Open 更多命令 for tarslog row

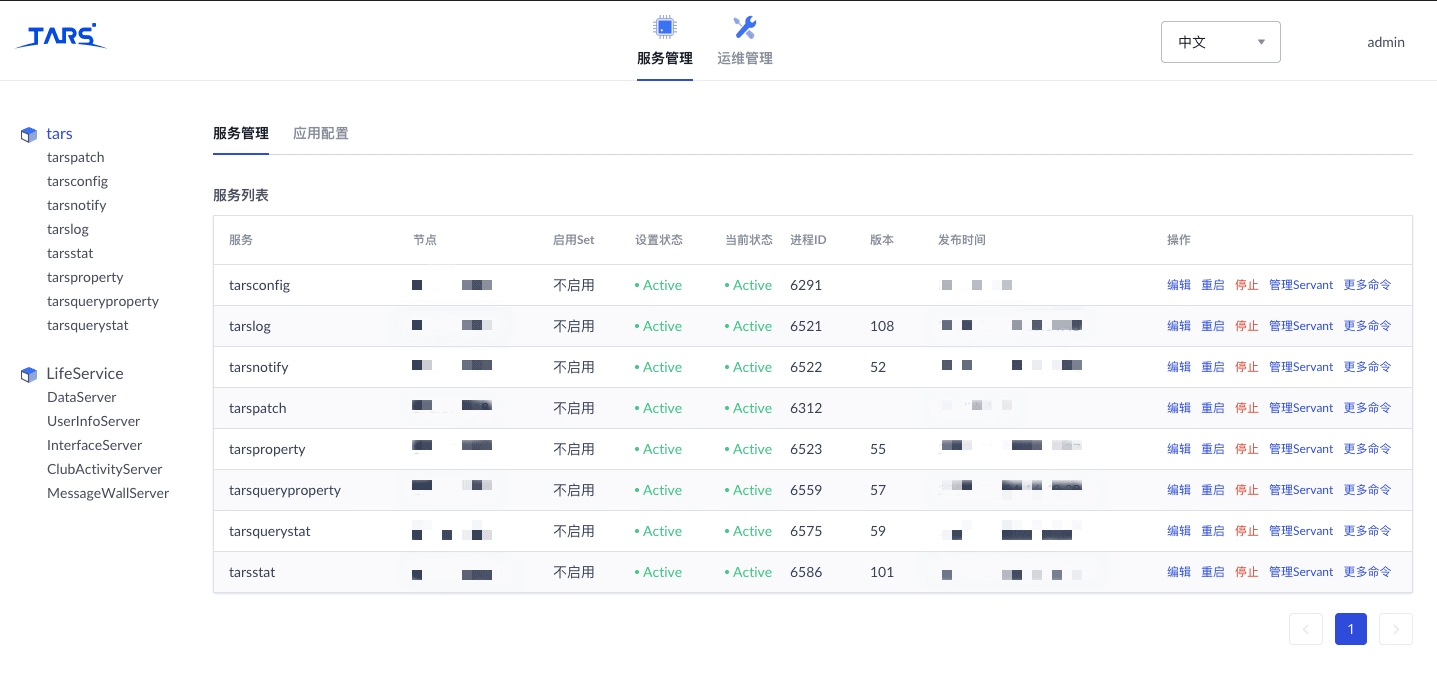pyautogui.click(x=1367, y=326)
